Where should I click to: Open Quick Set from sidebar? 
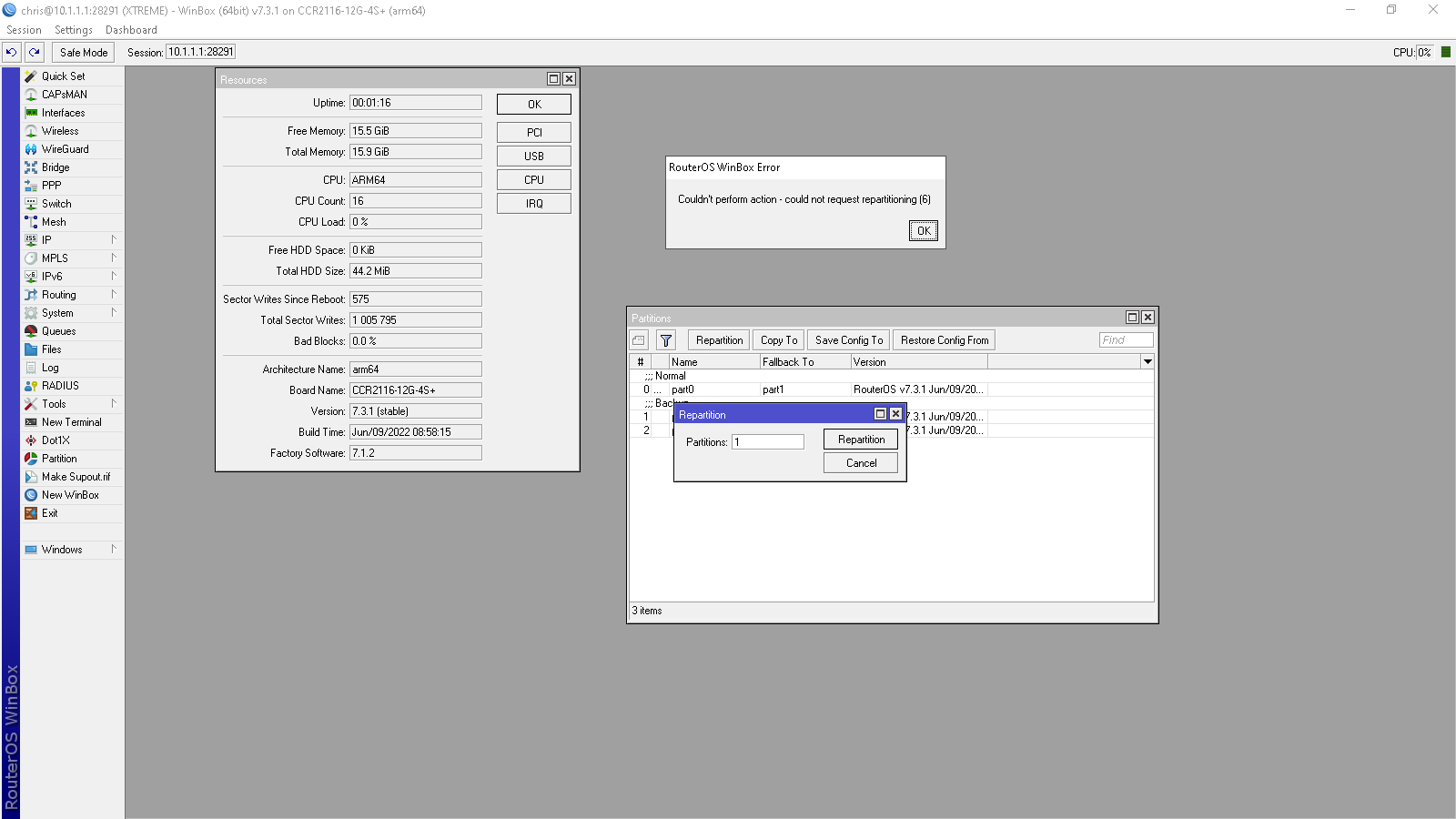point(63,76)
